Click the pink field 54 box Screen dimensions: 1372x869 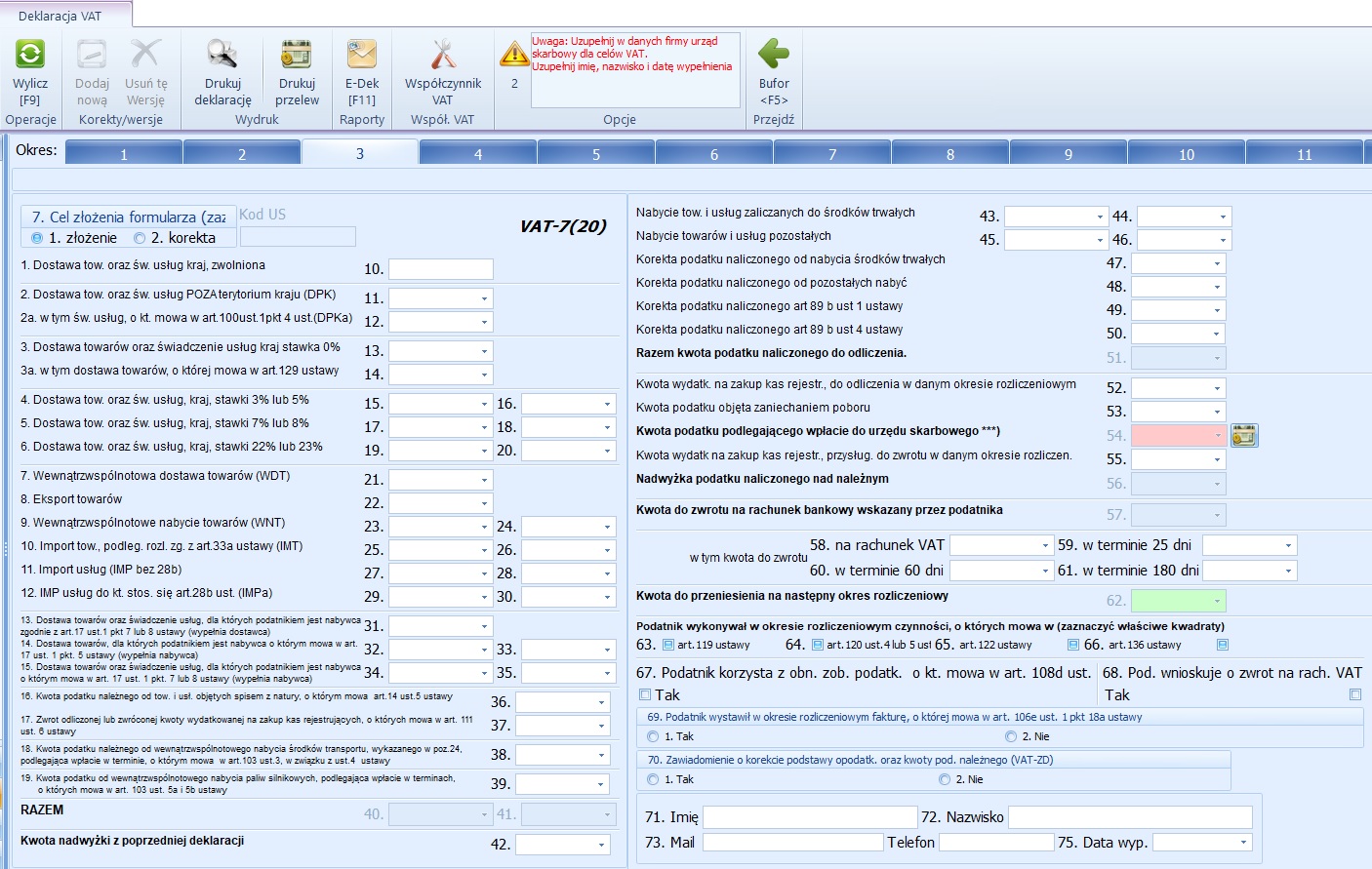[x=1178, y=435]
